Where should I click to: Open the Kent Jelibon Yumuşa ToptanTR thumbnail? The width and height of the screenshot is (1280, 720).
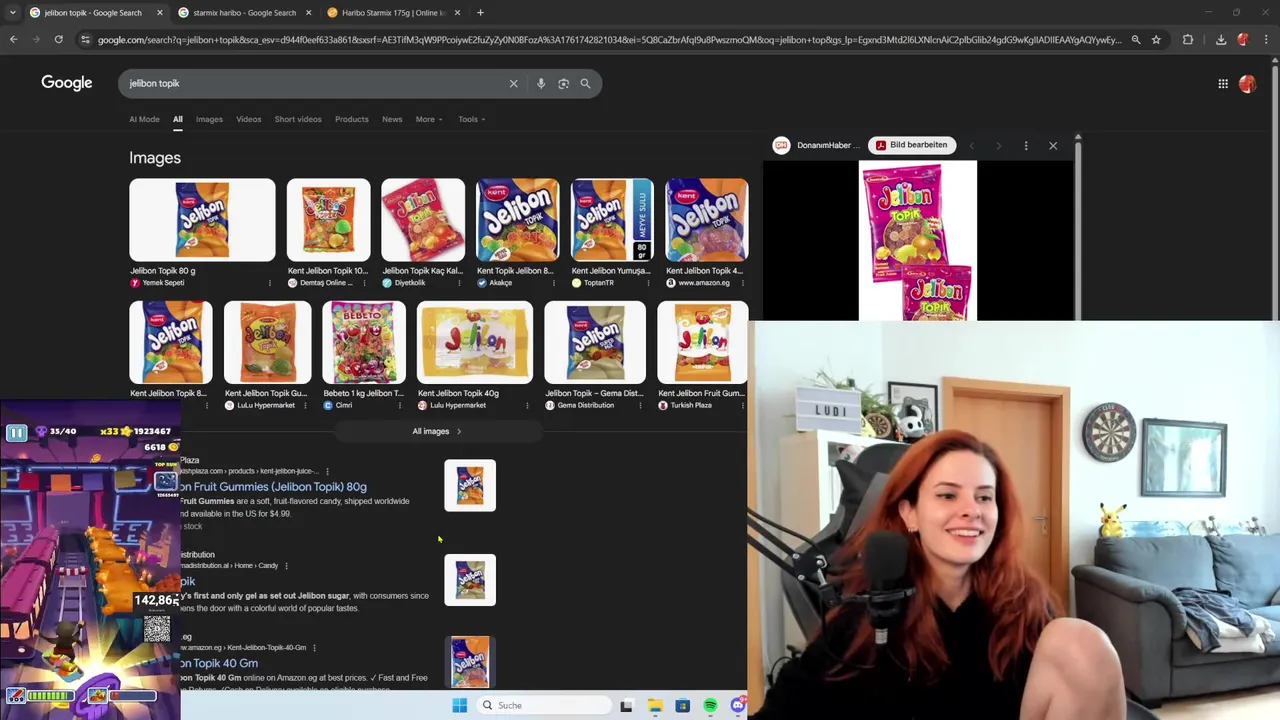point(612,221)
